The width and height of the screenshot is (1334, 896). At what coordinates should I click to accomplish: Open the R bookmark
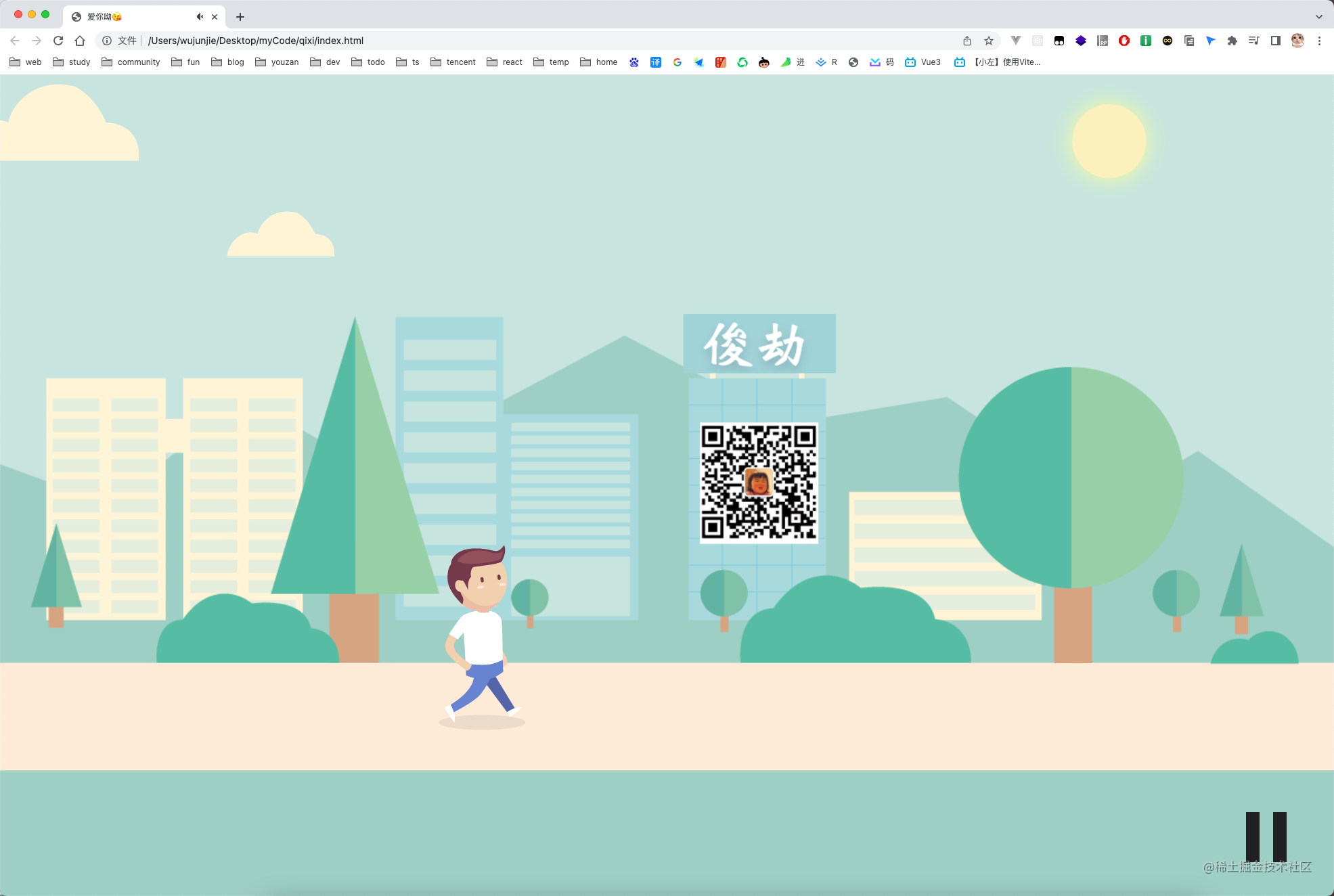click(826, 62)
